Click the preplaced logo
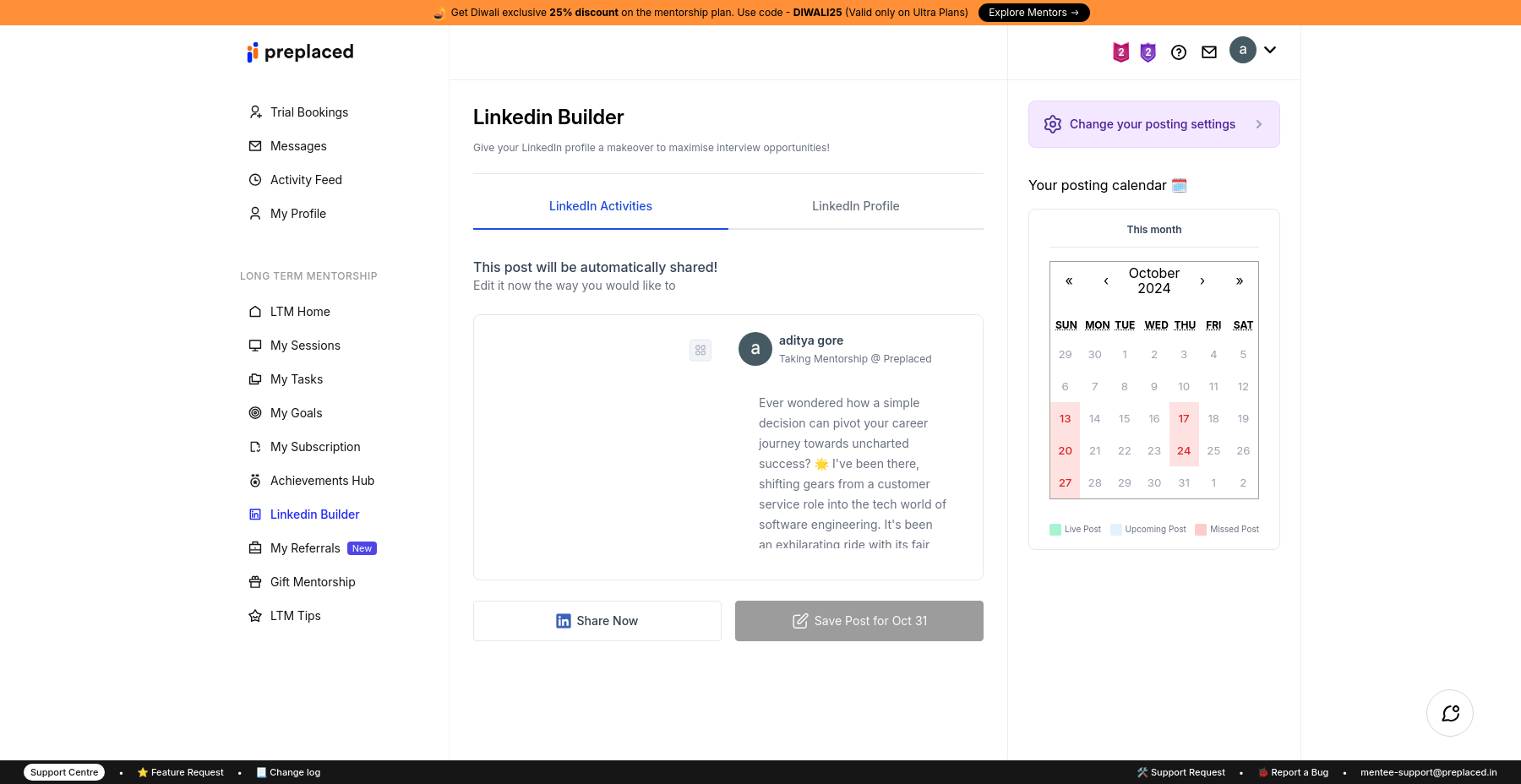Image resolution: width=1521 pixels, height=784 pixels. (x=300, y=52)
